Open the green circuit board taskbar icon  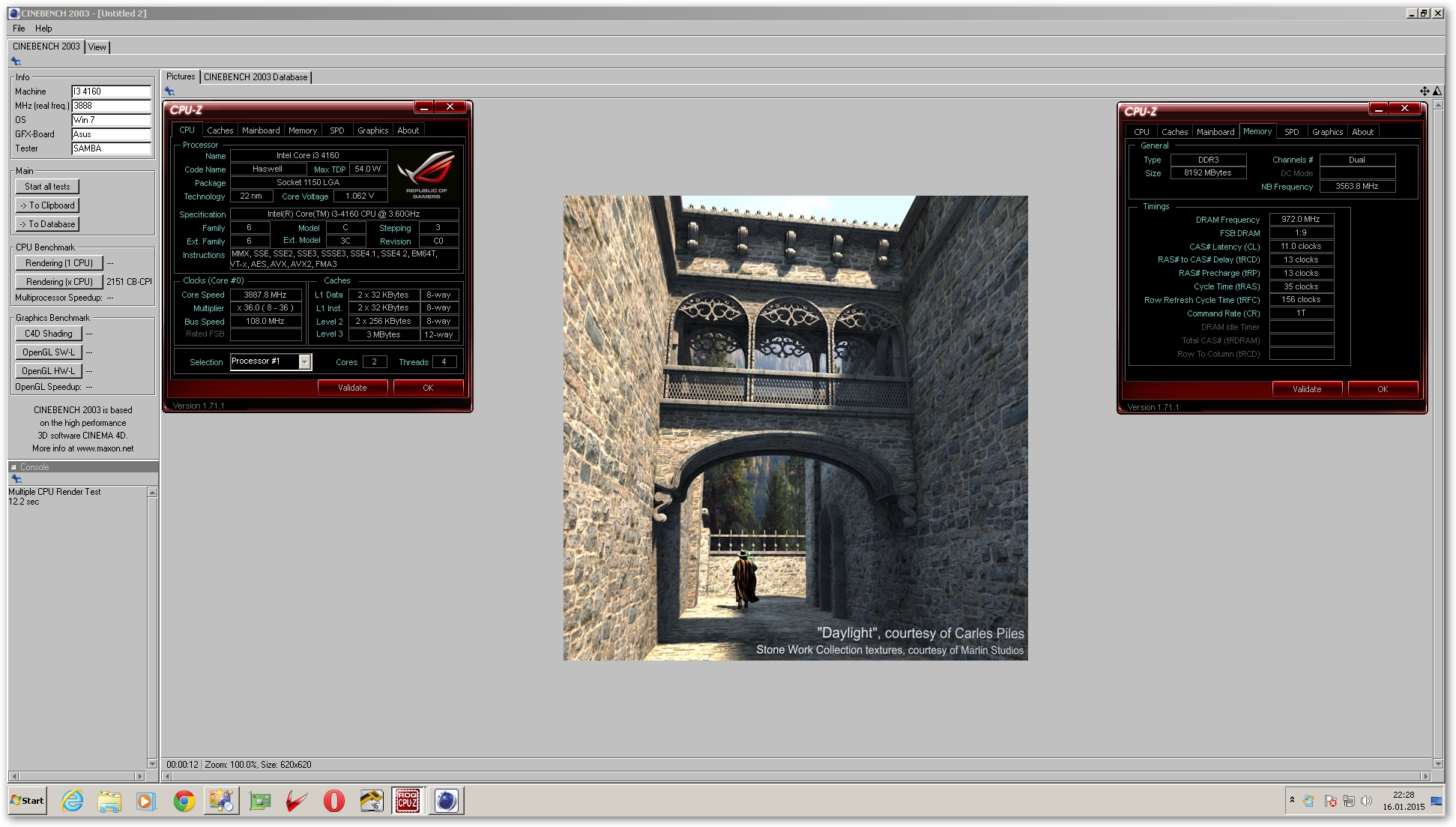[260, 801]
